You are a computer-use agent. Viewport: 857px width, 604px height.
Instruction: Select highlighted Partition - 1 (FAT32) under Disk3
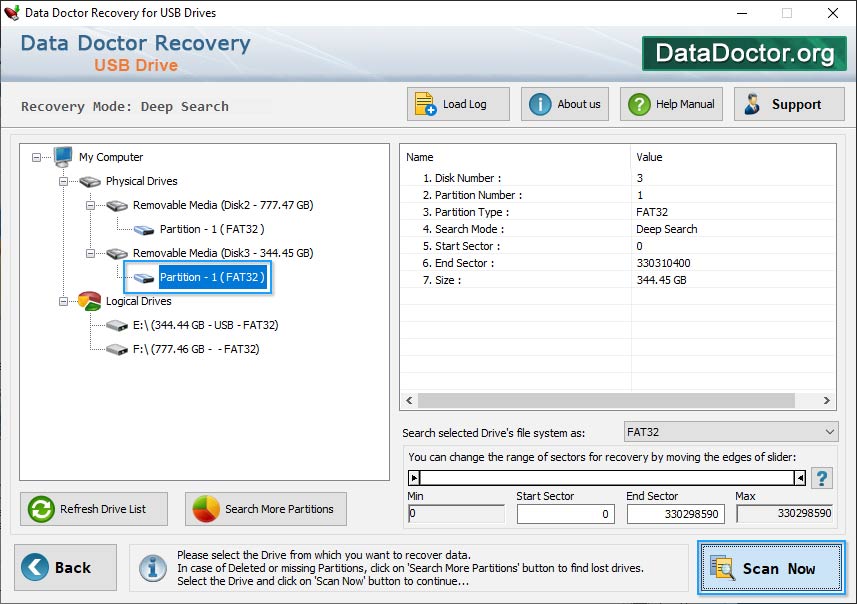pos(212,278)
